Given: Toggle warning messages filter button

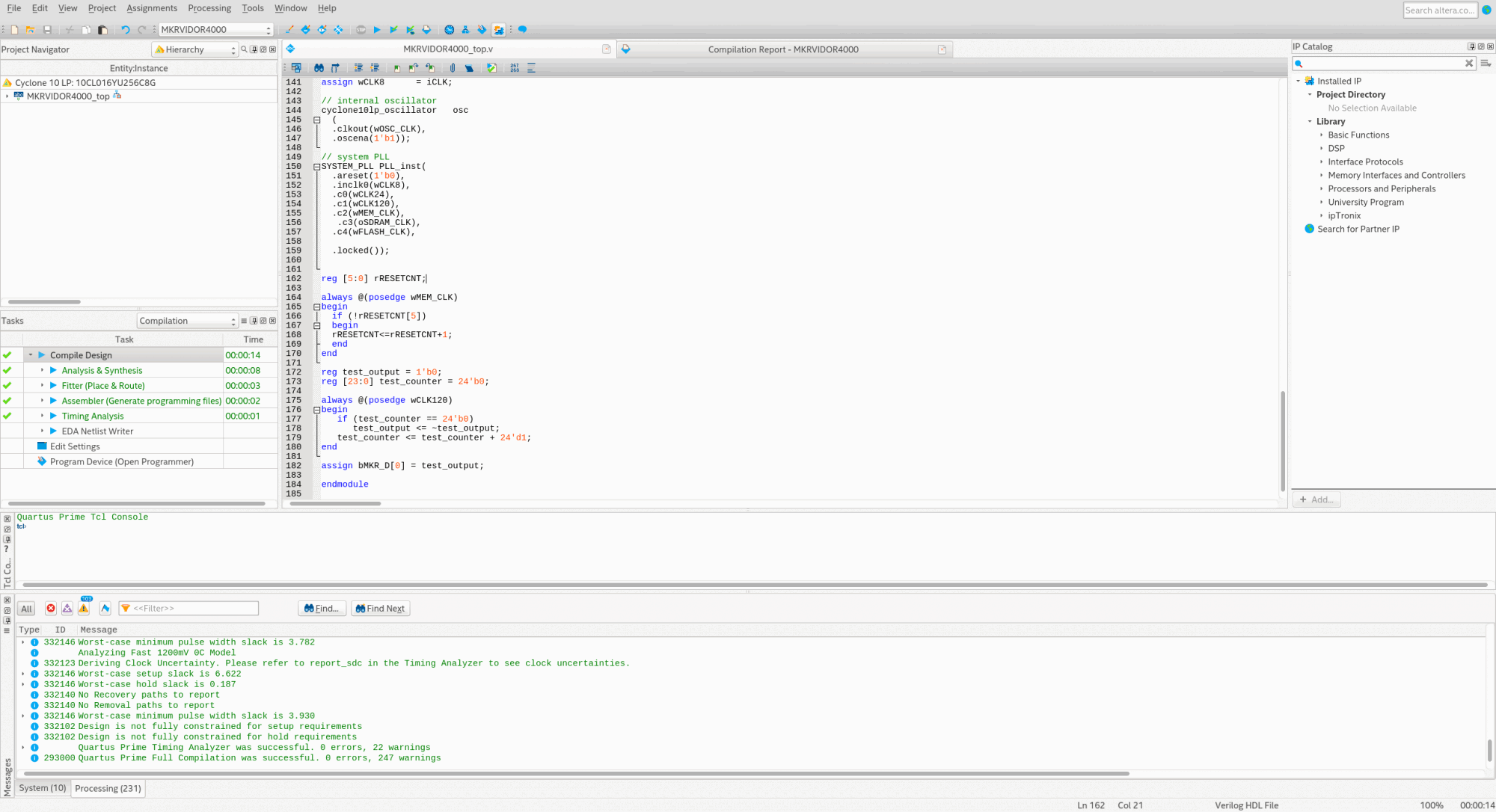Looking at the screenshot, I should [x=84, y=609].
